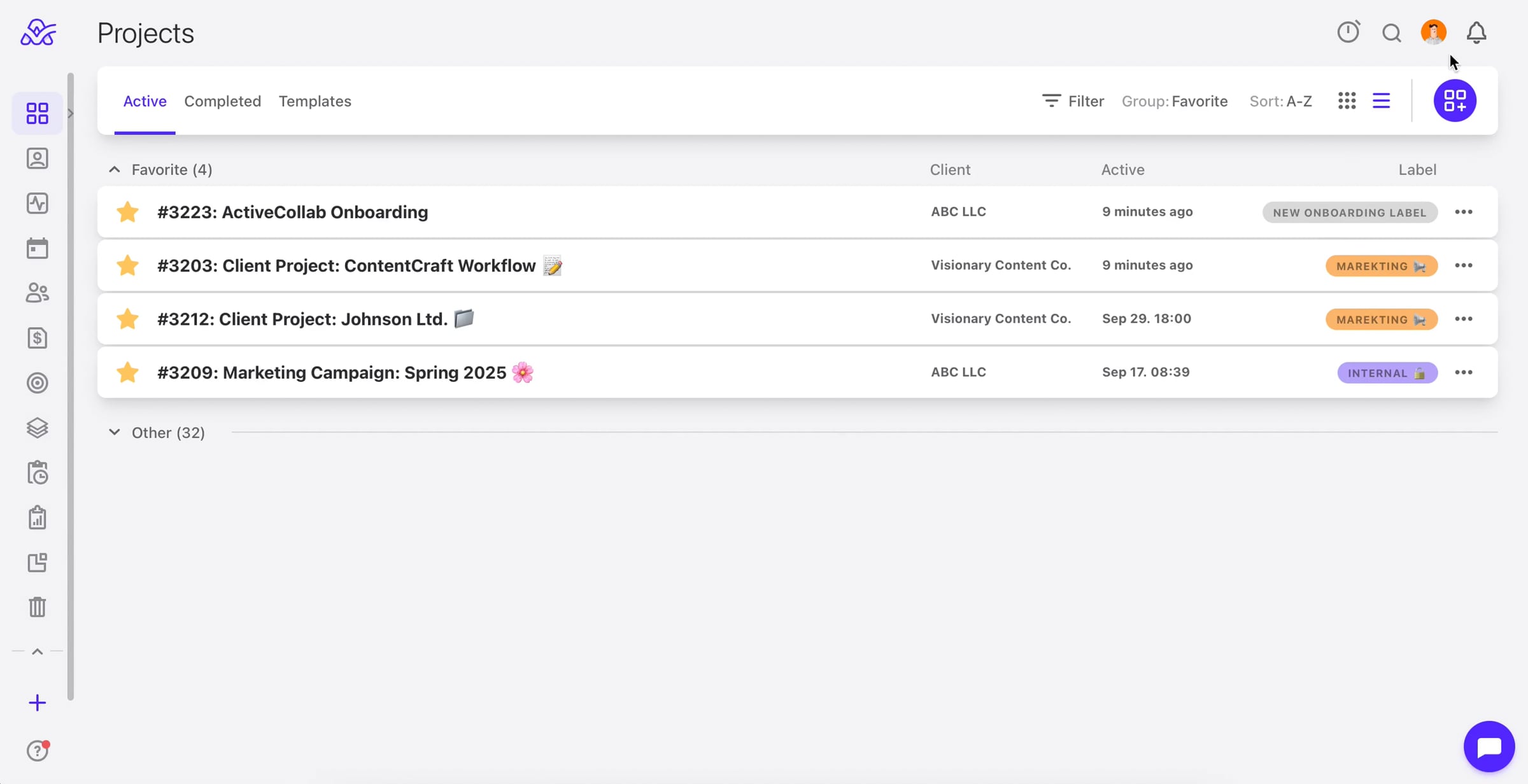Switch to the Completed tab
The width and height of the screenshot is (1528, 784).
tap(222, 101)
